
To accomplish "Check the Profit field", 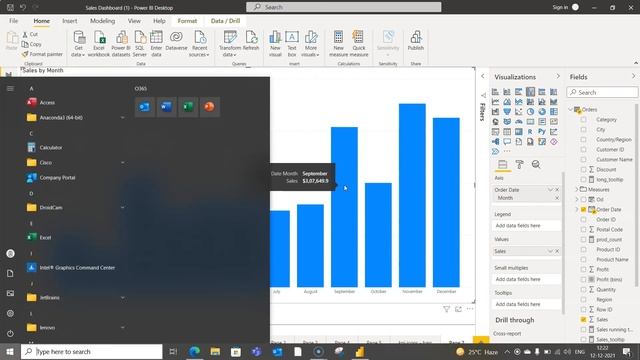I will [583, 269].
